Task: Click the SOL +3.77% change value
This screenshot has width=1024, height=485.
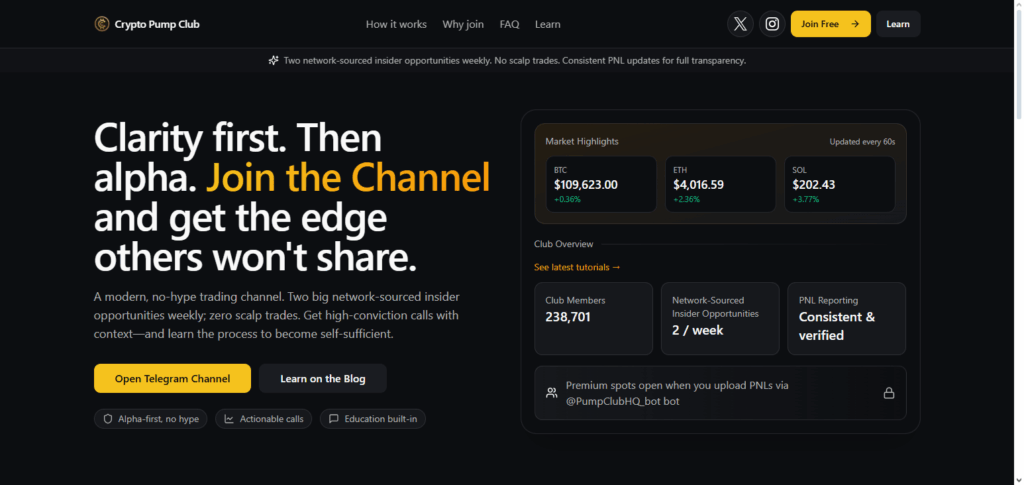Action: (805, 199)
